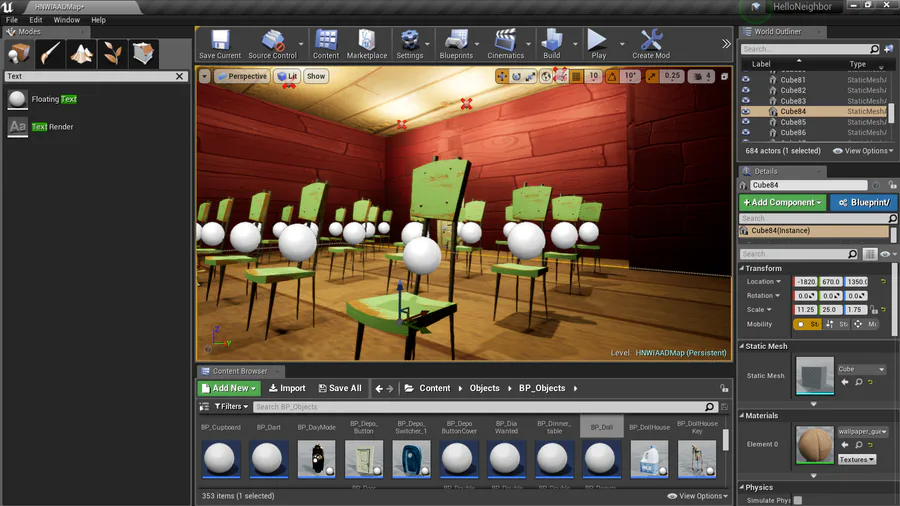Viewport: 900px width, 506px height.
Task: Select the translate gizmo tool in viewport
Action: (x=502, y=76)
